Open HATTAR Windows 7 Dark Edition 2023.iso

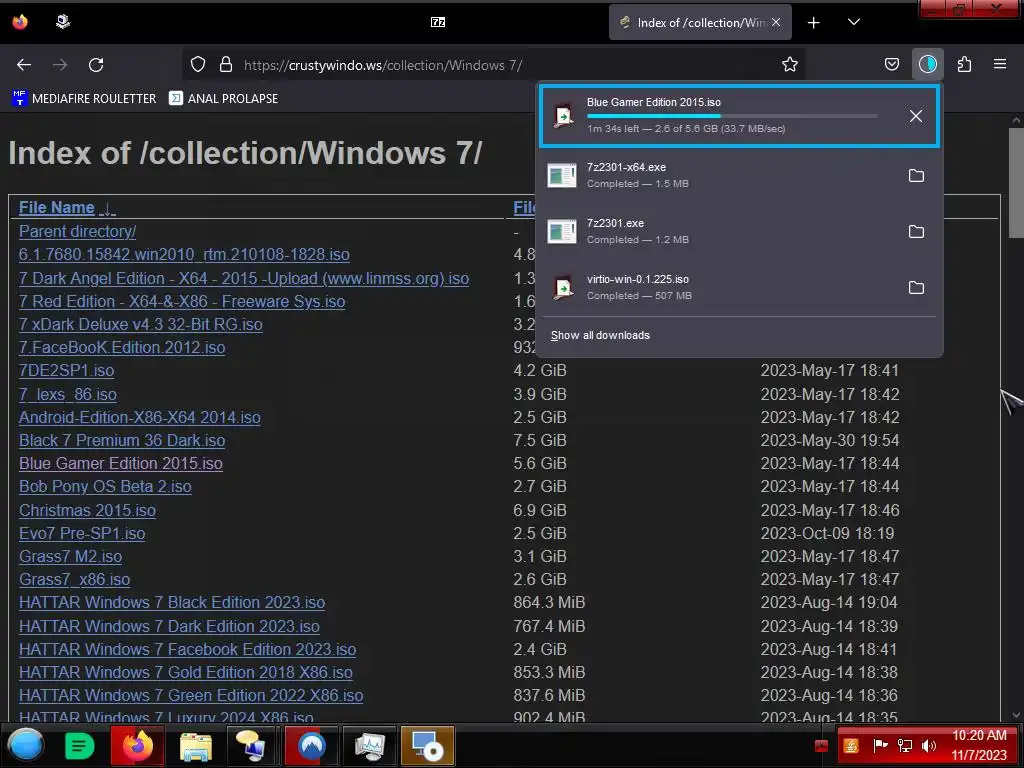click(x=169, y=626)
